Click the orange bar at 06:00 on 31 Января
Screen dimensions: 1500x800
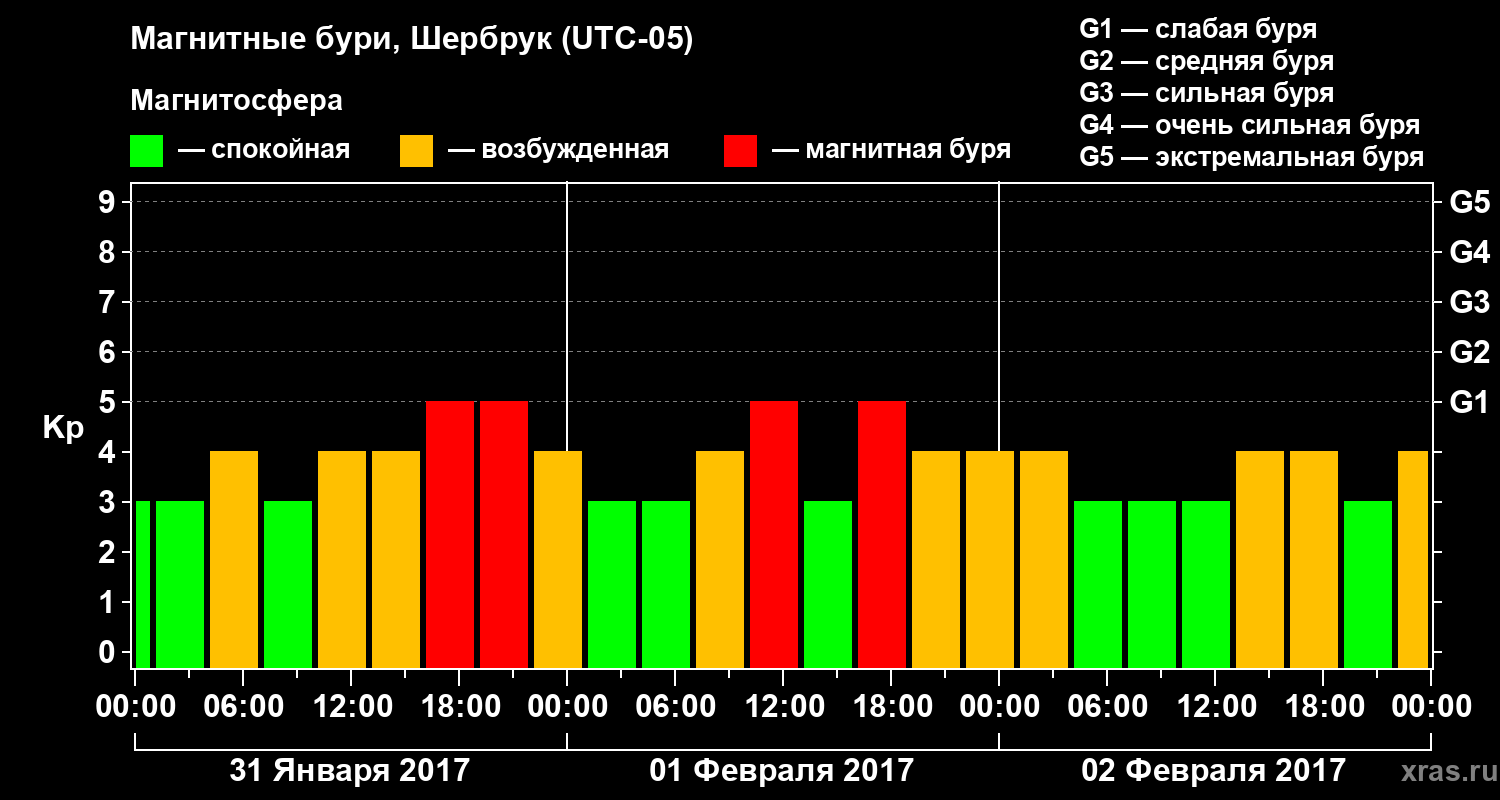tap(234, 559)
